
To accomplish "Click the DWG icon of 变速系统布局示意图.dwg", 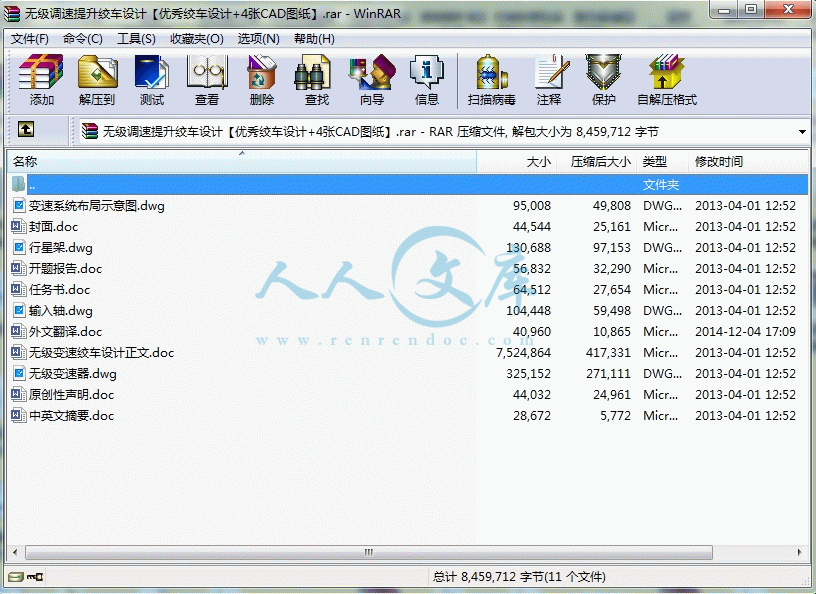I will [19, 206].
